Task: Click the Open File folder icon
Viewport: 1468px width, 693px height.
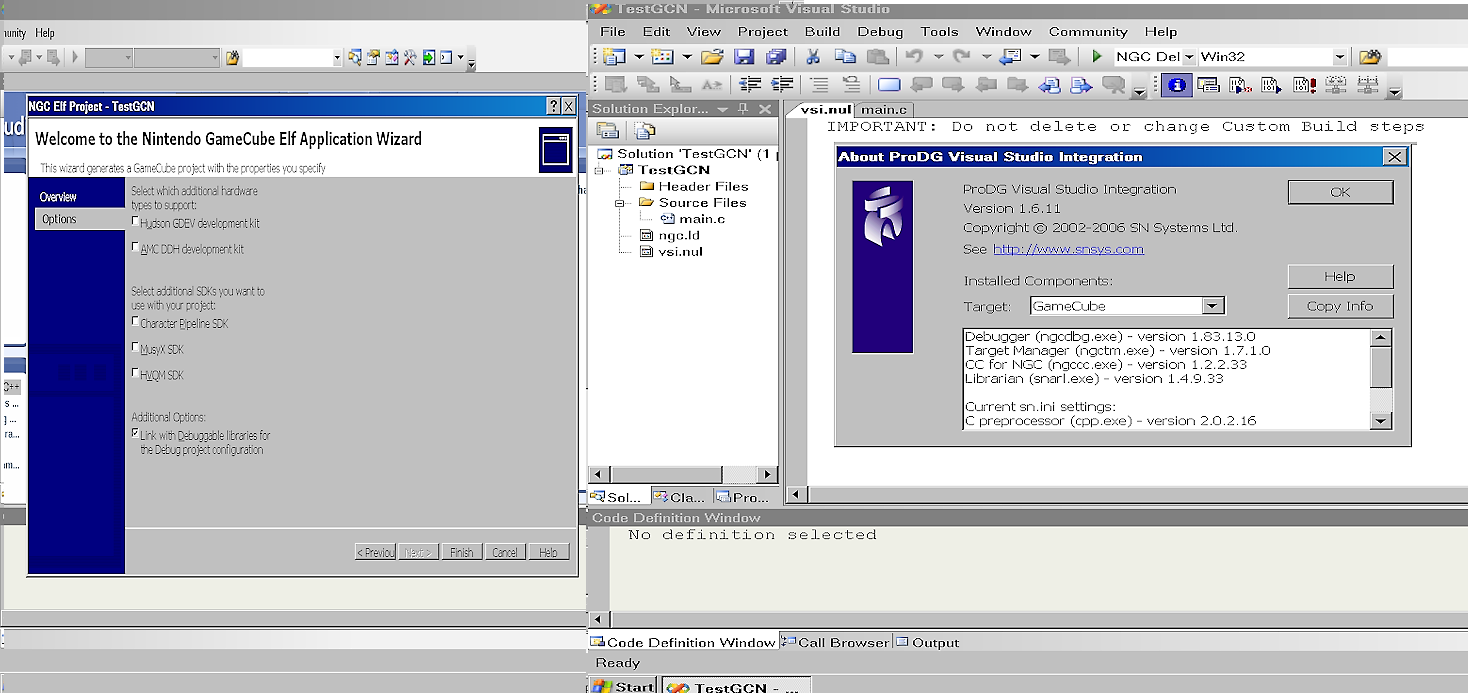Action: [x=712, y=57]
